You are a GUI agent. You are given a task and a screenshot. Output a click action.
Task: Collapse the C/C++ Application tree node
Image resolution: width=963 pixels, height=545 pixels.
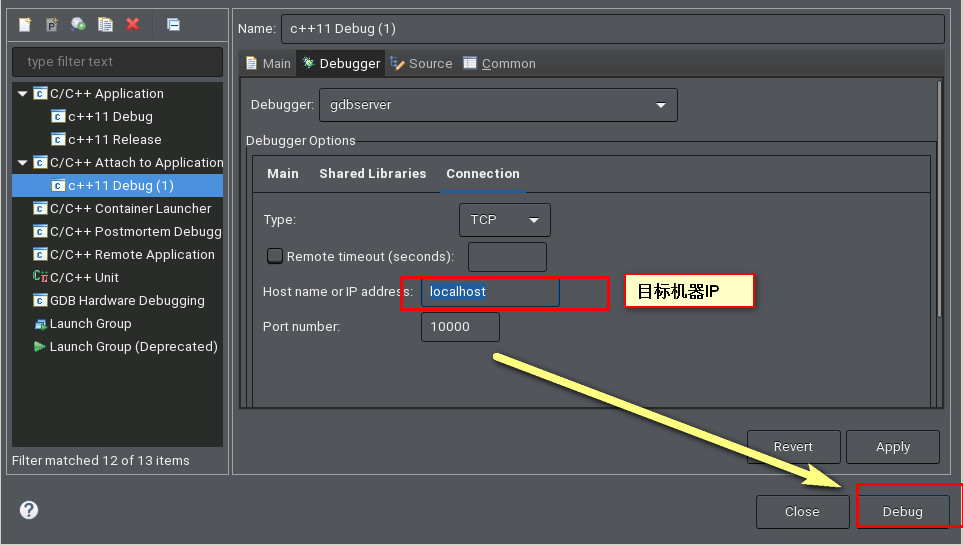point(23,94)
